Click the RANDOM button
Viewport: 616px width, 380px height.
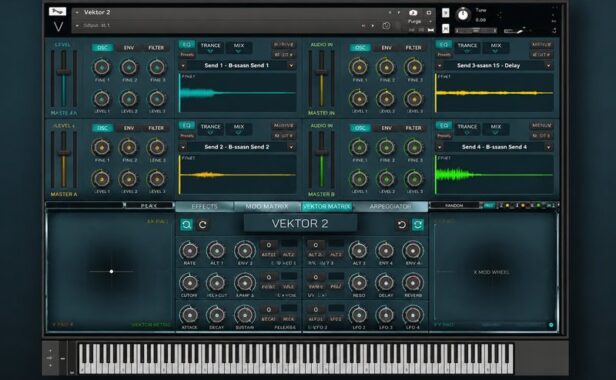click(454, 206)
